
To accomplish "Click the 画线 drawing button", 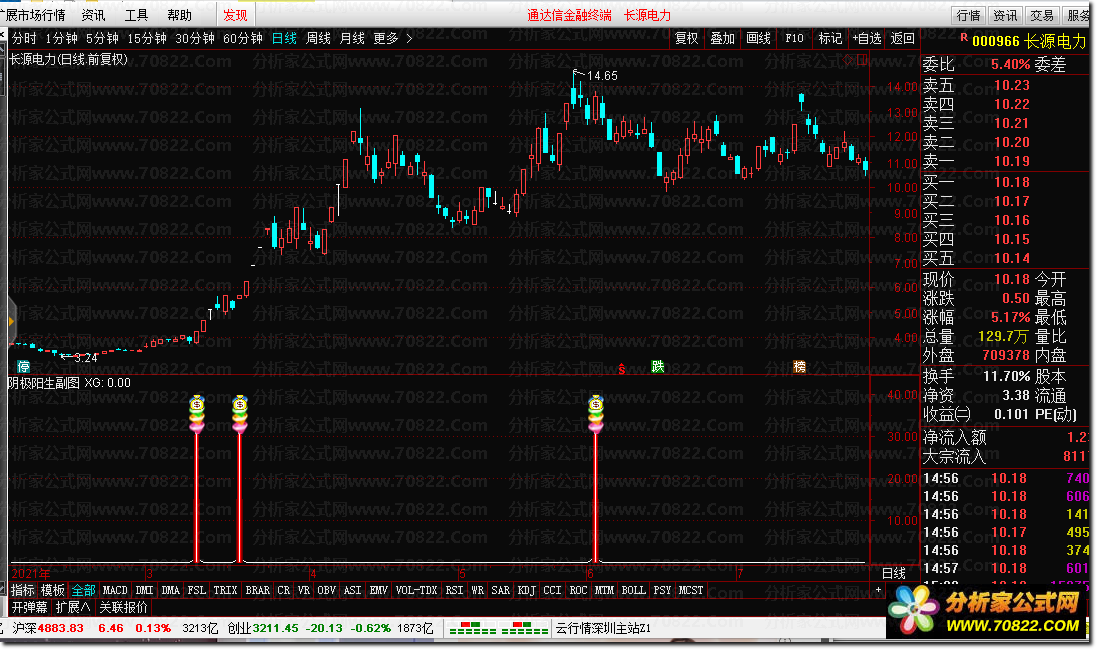I will point(758,39).
